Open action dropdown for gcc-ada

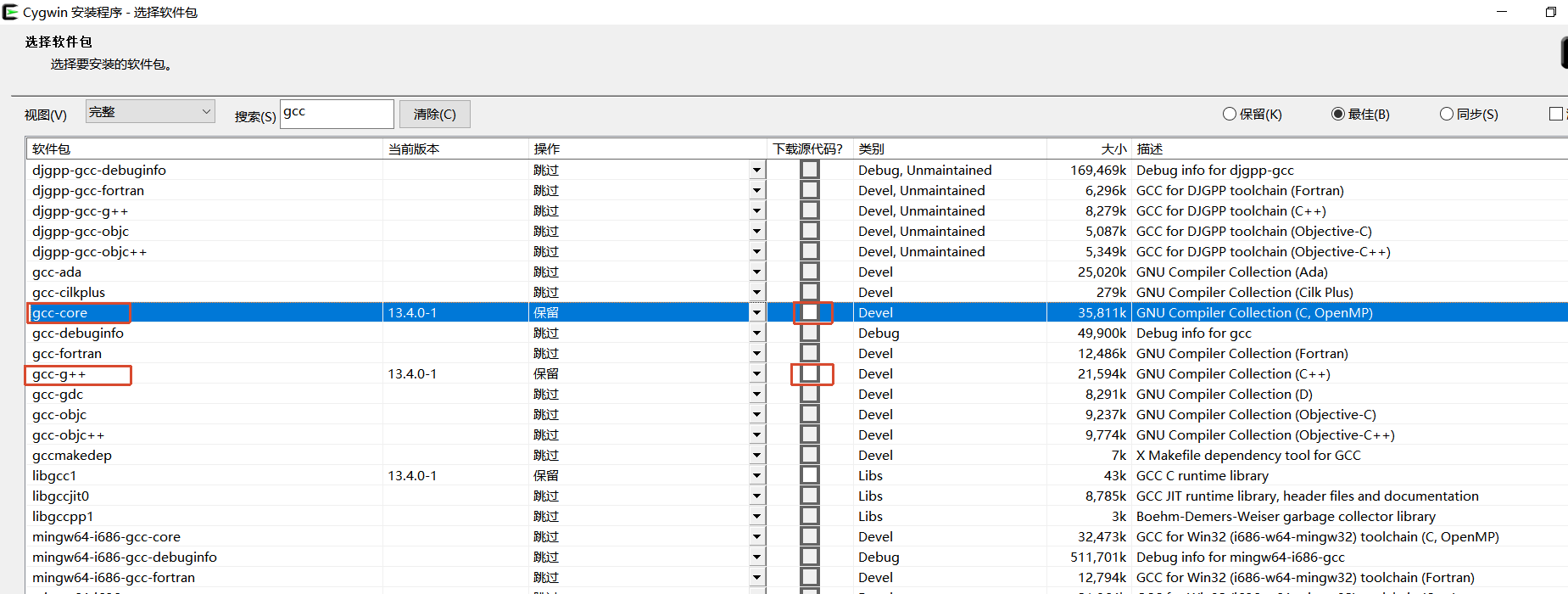(x=756, y=272)
